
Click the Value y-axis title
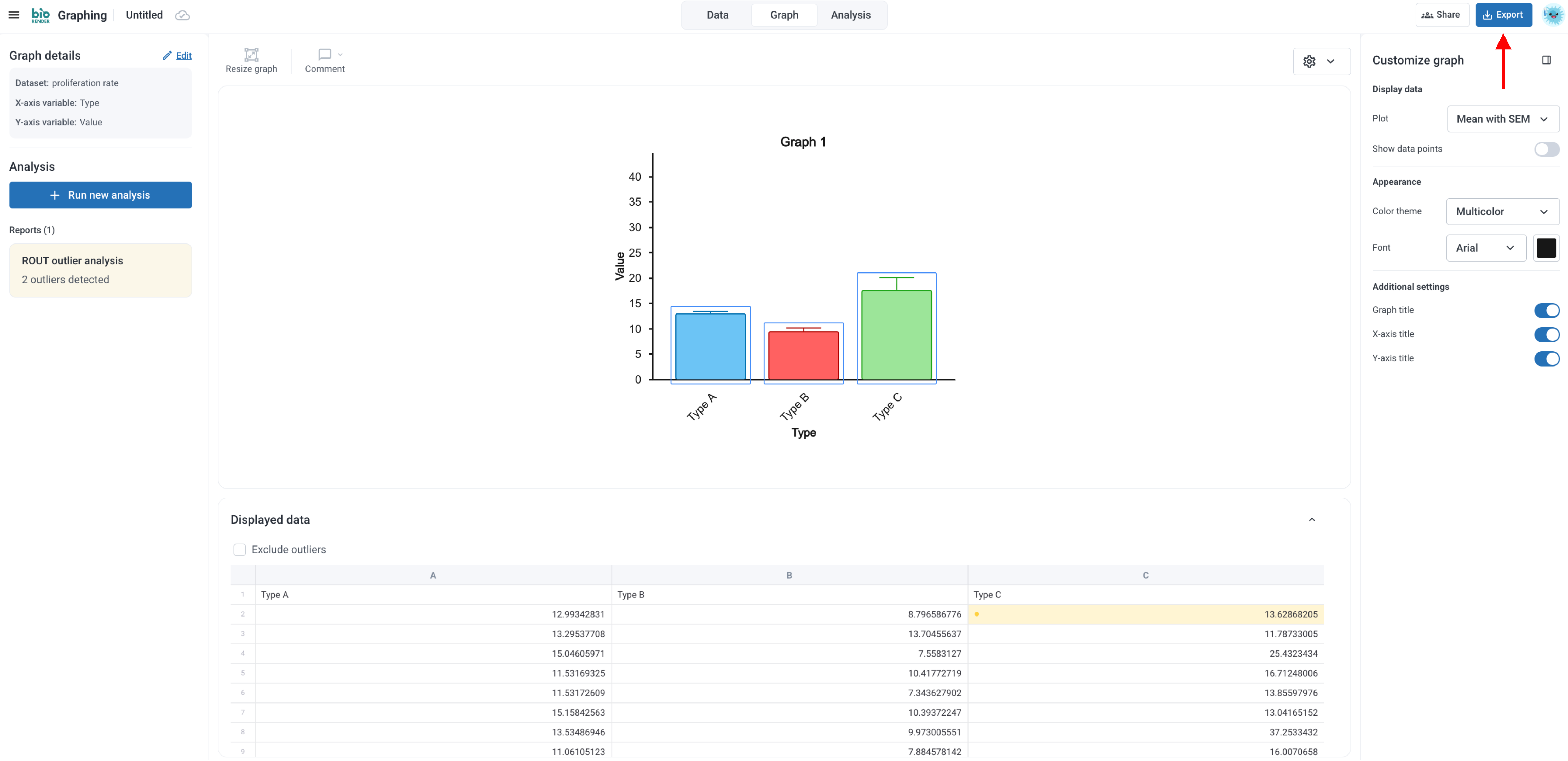(x=620, y=266)
